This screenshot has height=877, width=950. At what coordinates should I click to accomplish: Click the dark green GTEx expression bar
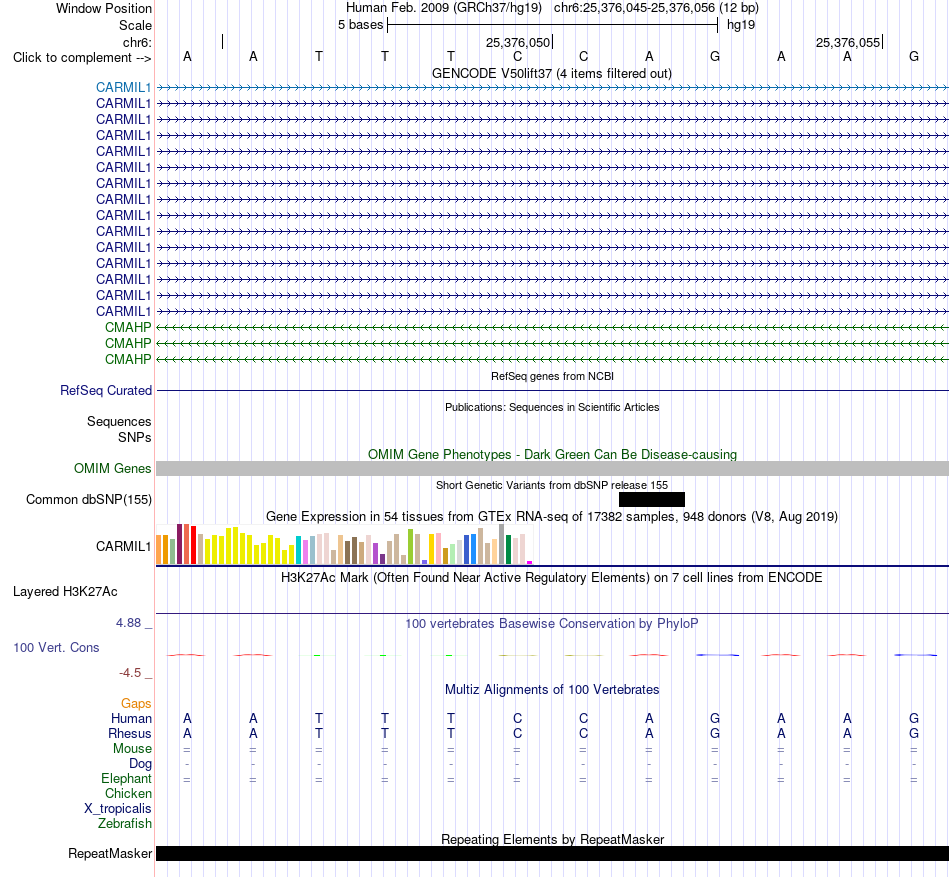(x=508, y=550)
